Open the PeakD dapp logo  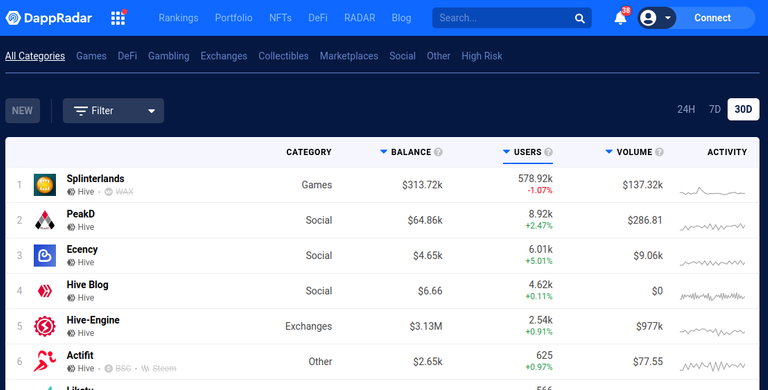[45, 220]
